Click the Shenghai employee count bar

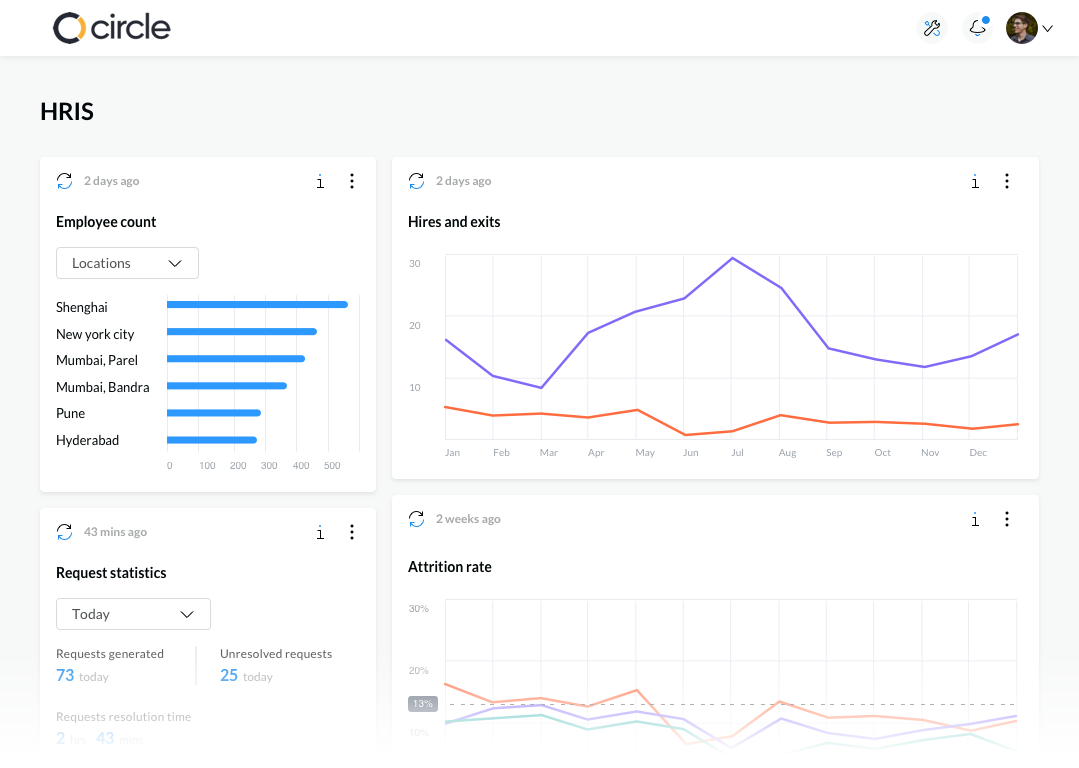tap(257, 305)
